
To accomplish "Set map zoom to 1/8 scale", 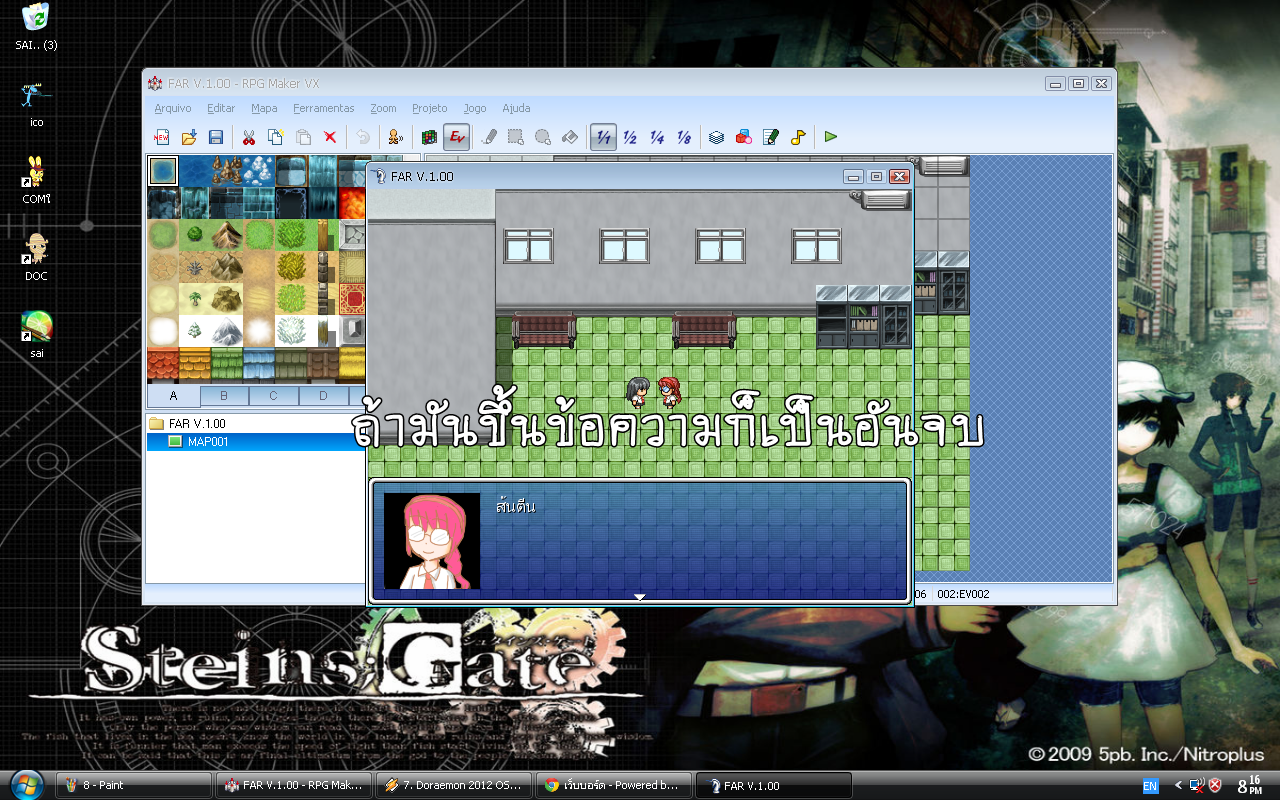I will tap(684, 137).
